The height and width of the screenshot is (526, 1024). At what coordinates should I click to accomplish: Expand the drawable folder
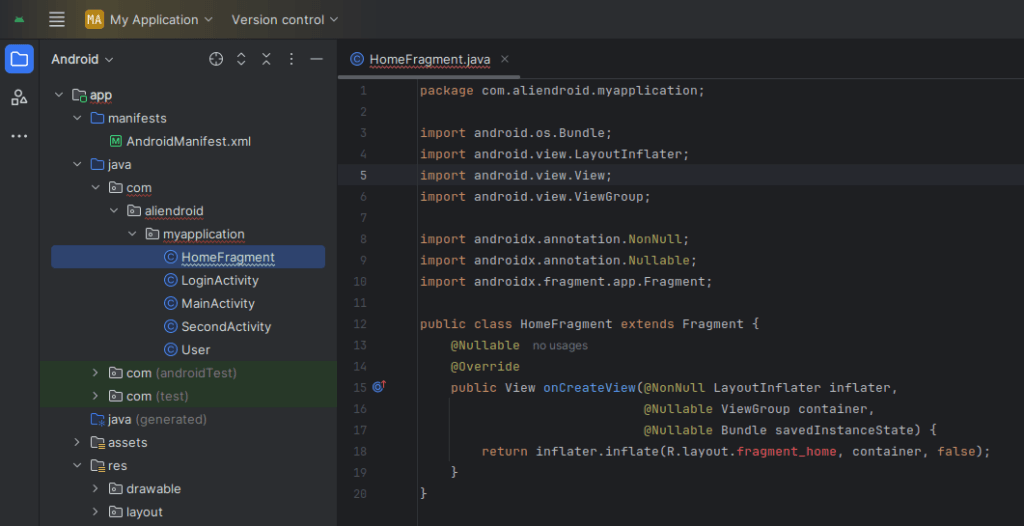(x=95, y=489)
